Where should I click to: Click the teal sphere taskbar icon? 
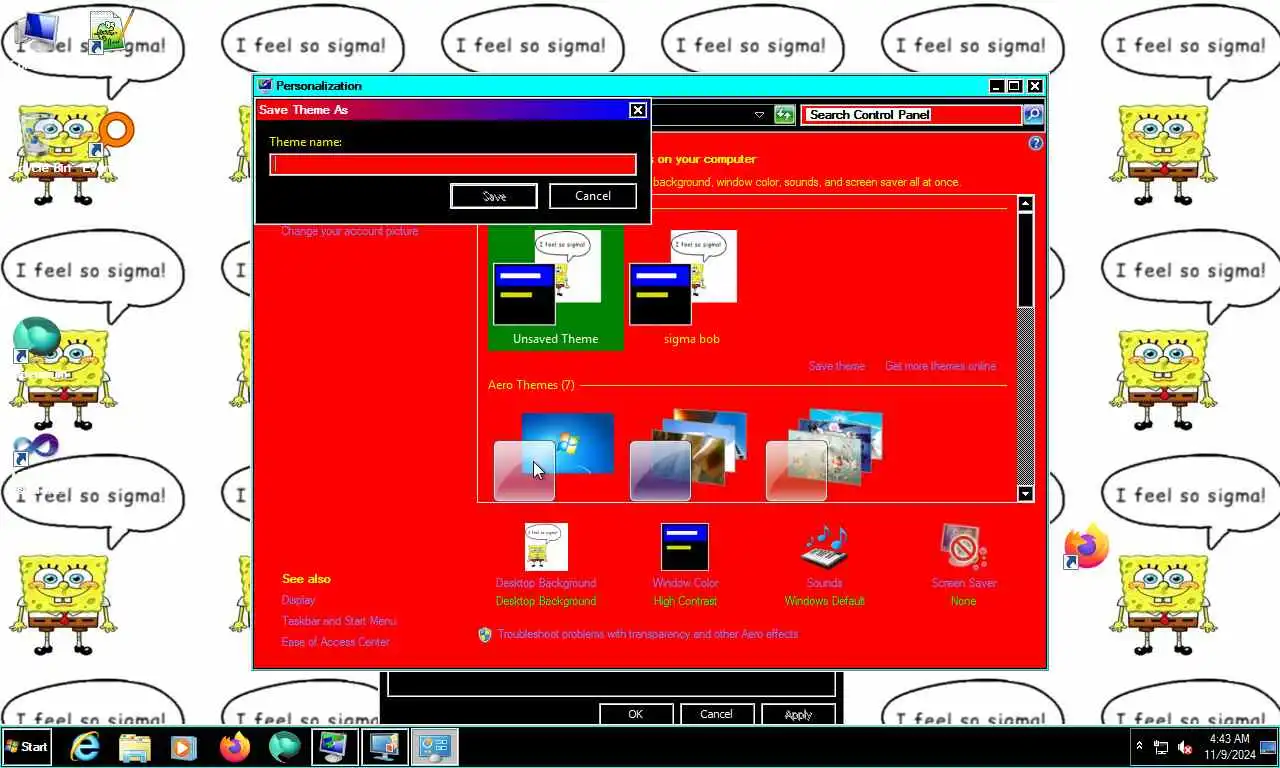tap(285, 747)
